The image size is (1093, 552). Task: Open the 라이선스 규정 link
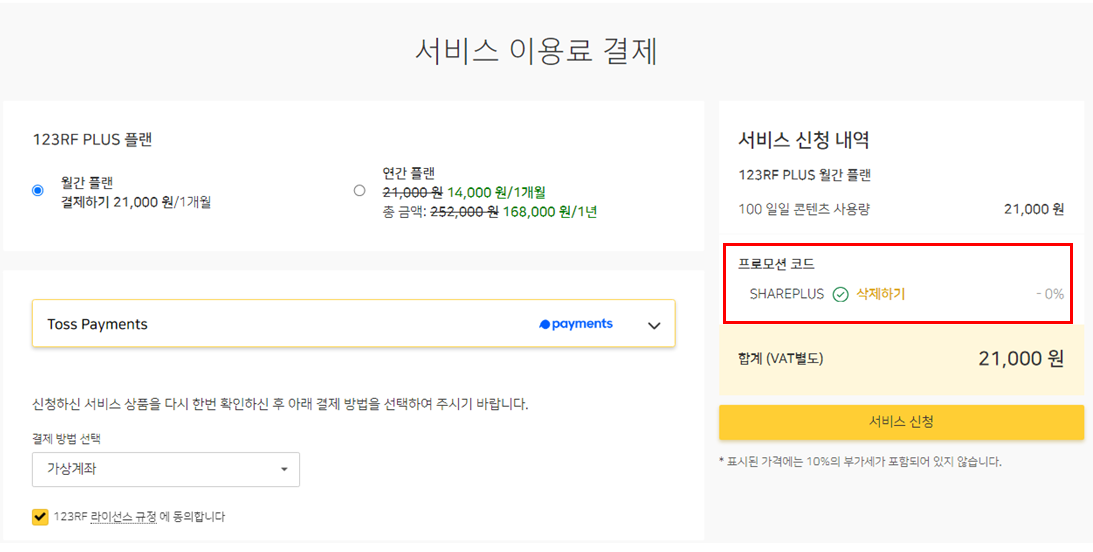point(123,516)
